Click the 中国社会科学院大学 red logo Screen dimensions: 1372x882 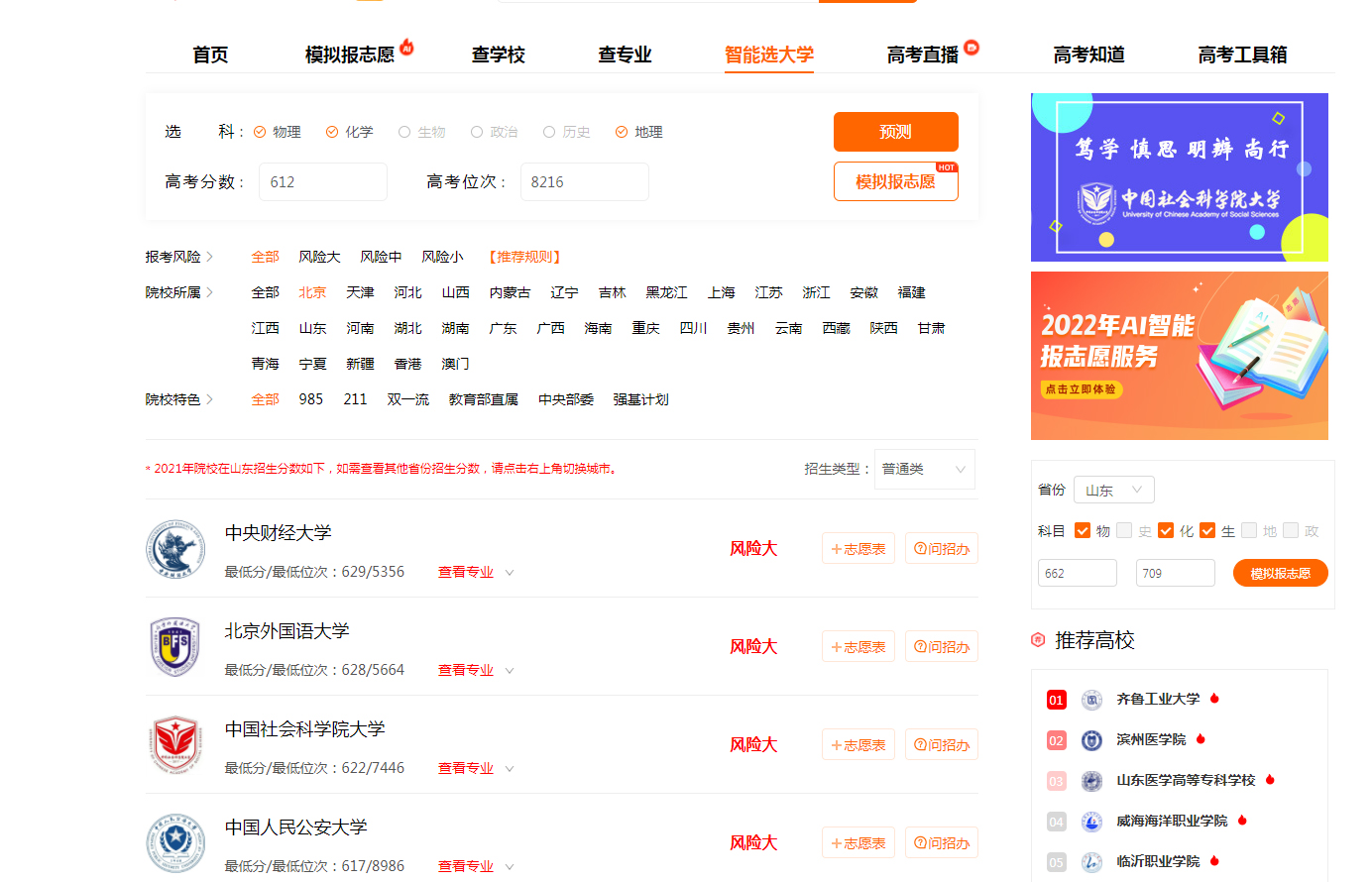[175, 746]
